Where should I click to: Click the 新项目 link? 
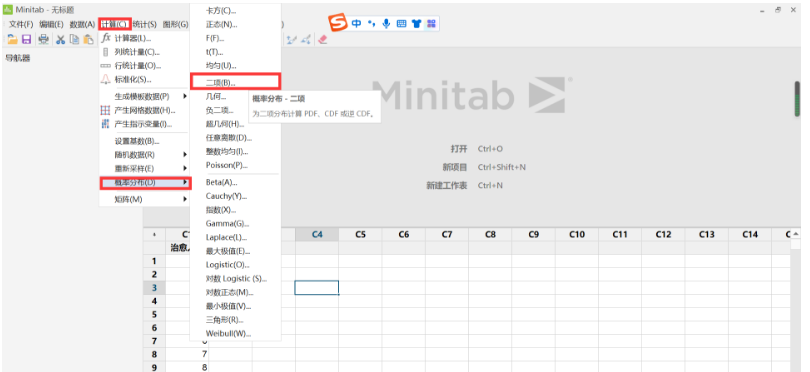455,167
